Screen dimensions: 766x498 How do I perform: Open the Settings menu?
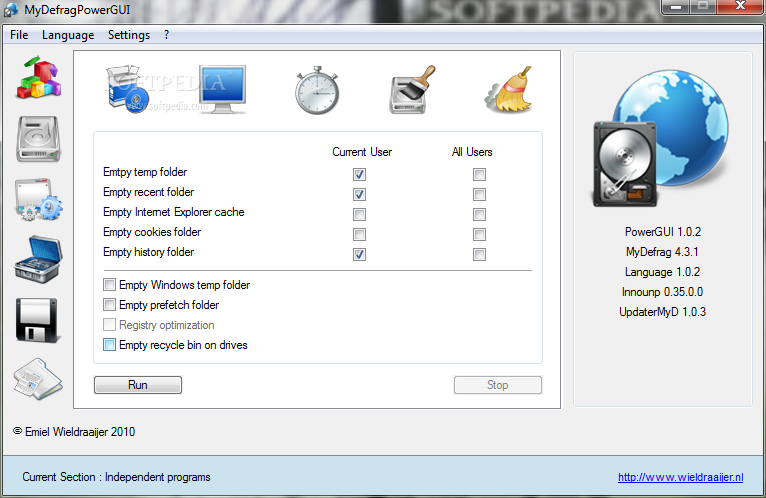(129, 35)
